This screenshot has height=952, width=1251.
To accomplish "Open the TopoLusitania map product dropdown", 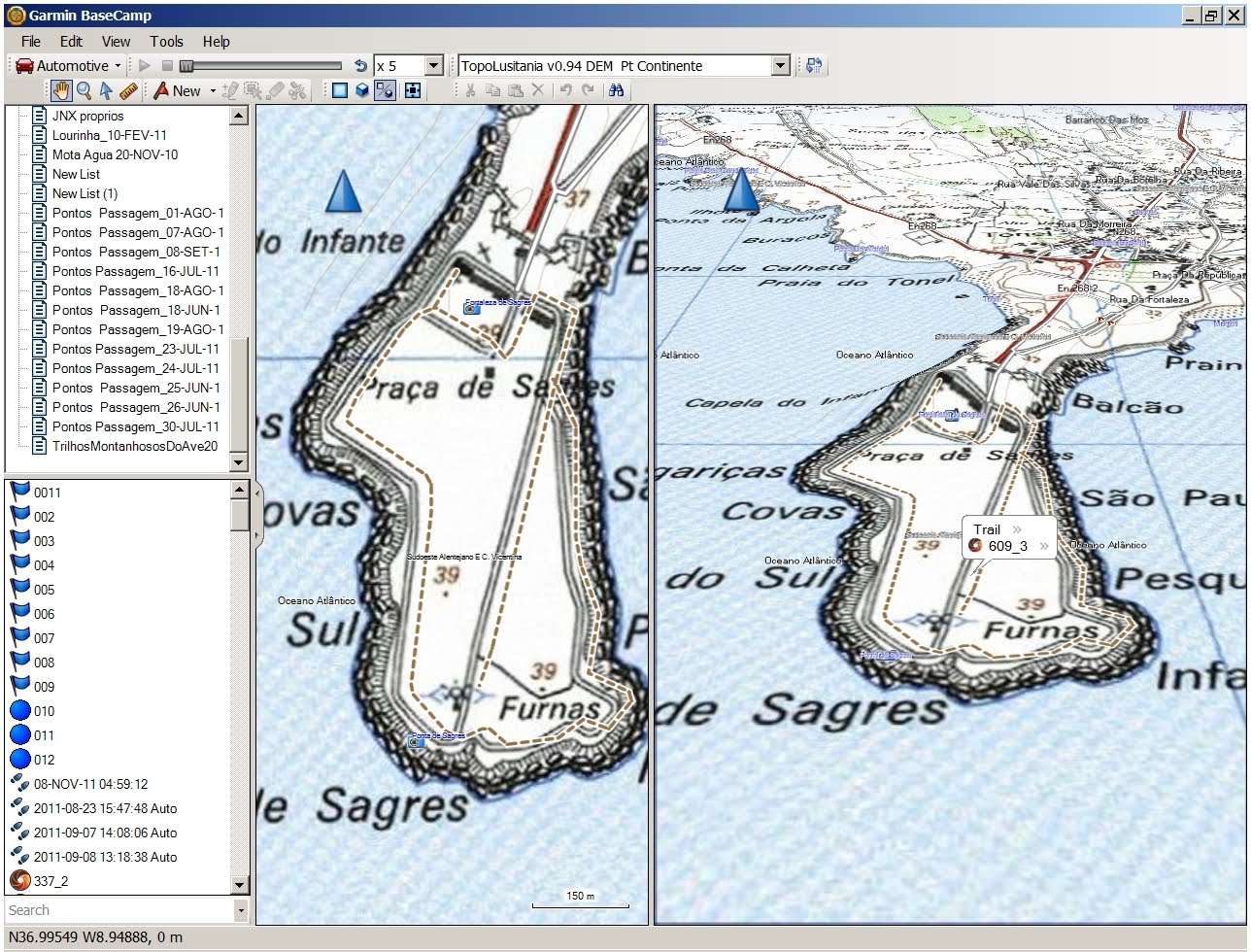I will [x=780, y=65].
